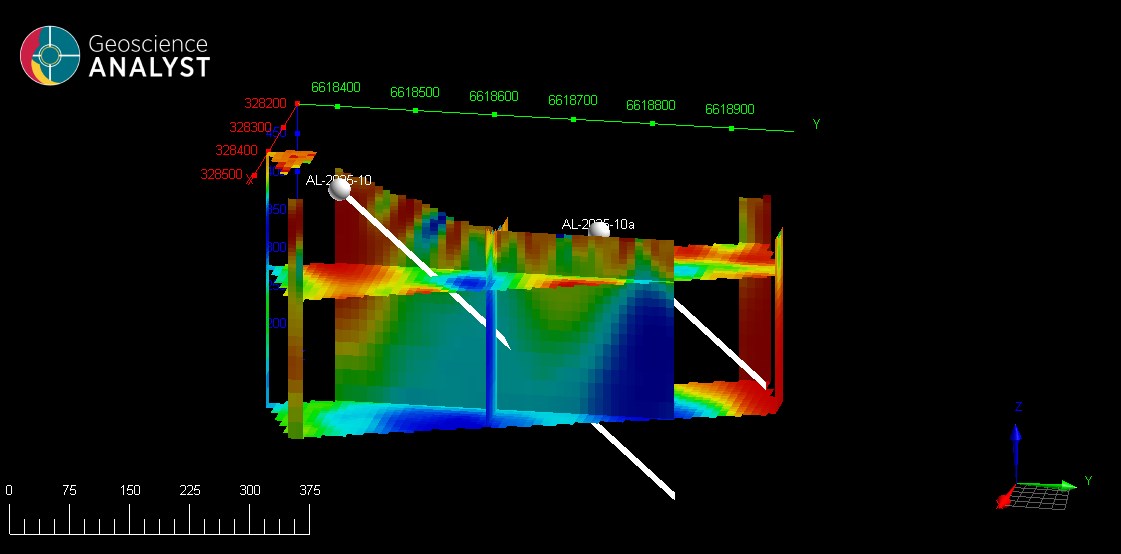
Task: Click the AL-2025-10a drillhole text label
Action: click(598, 224)
